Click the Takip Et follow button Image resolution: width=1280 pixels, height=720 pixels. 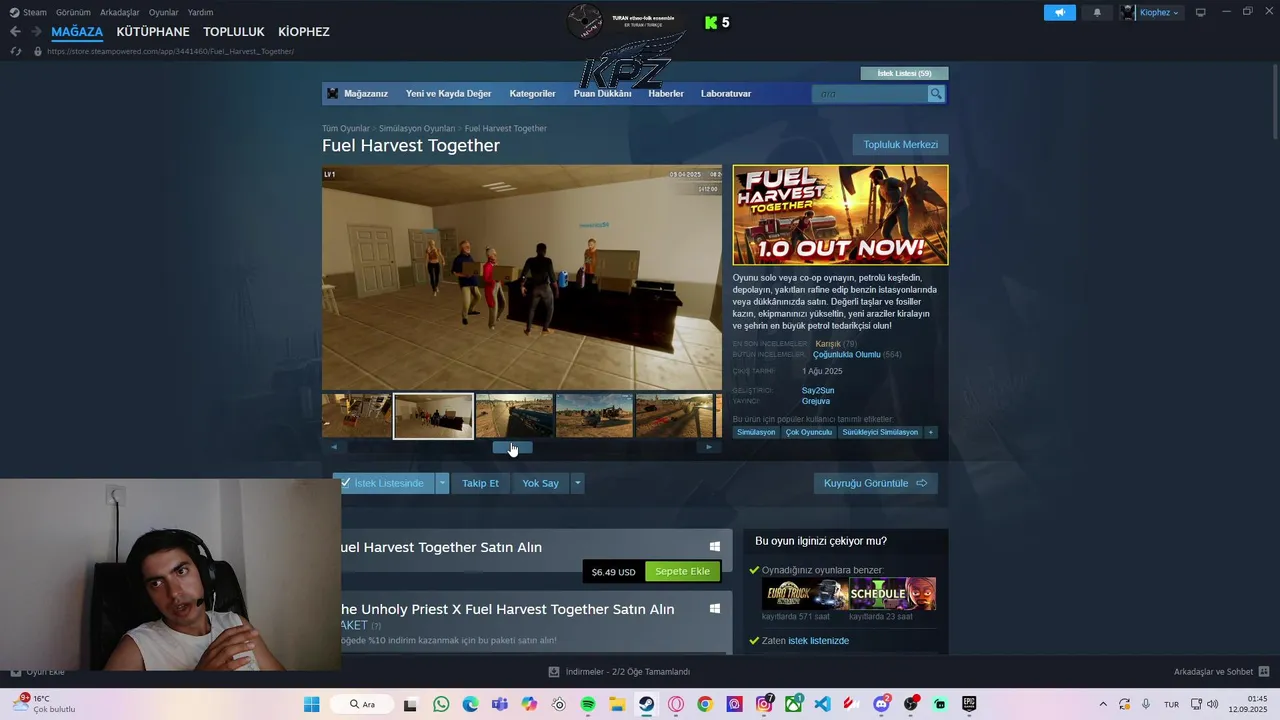pos(480,483)
